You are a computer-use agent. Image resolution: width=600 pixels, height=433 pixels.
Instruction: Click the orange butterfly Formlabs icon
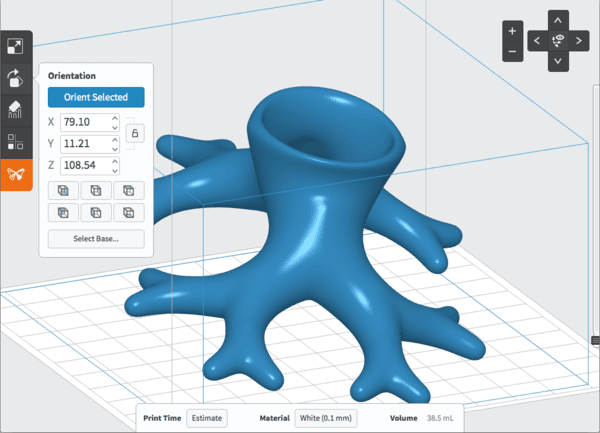pos(16,174)
